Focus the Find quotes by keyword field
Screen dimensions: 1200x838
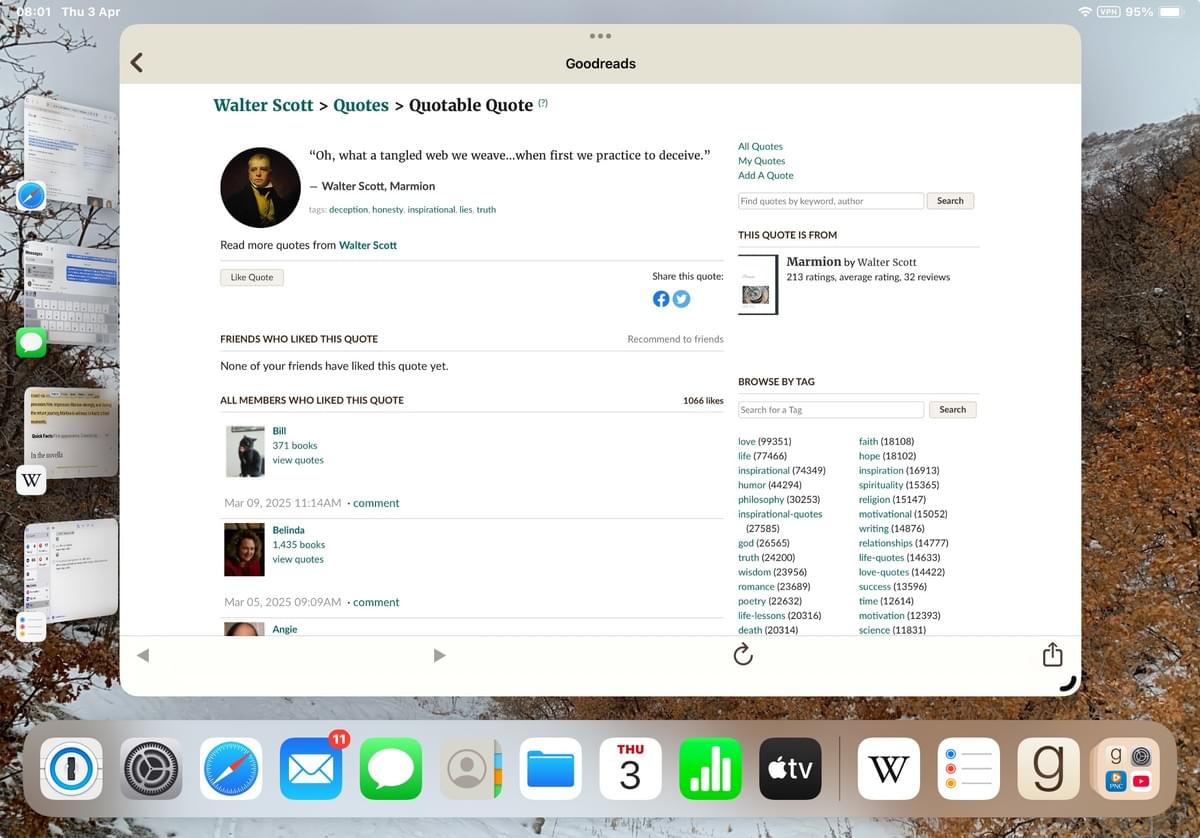pos(831,201)
